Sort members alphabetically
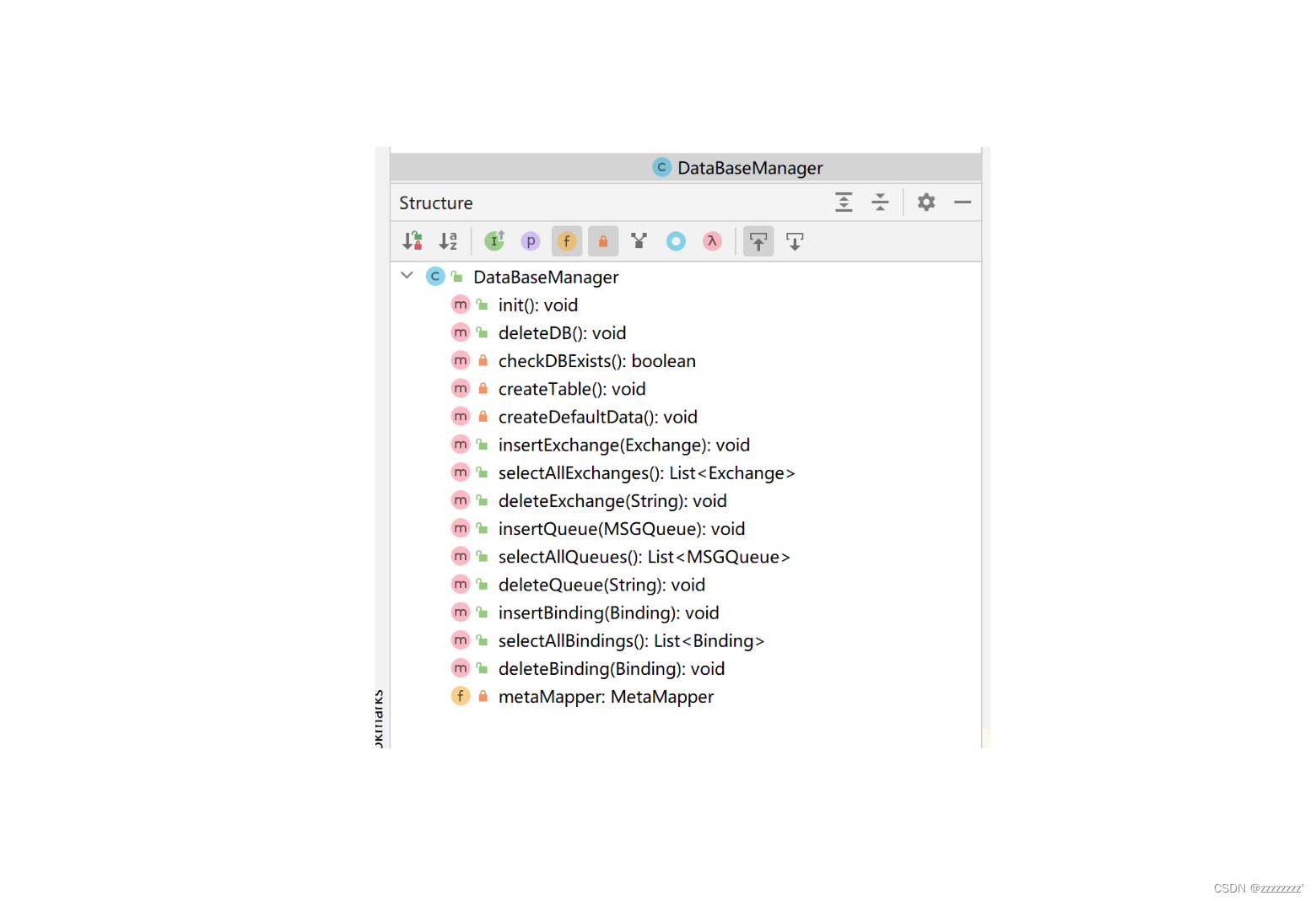 (x=448, y=241)
